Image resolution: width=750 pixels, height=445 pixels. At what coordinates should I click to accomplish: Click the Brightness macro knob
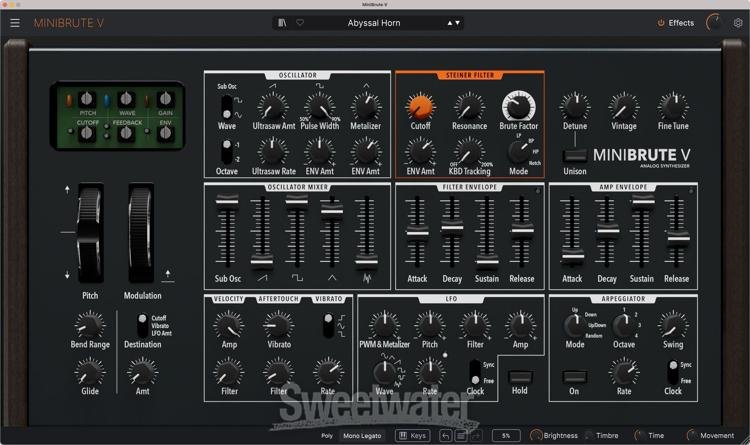pyautogui.click(x=536, y=435)
